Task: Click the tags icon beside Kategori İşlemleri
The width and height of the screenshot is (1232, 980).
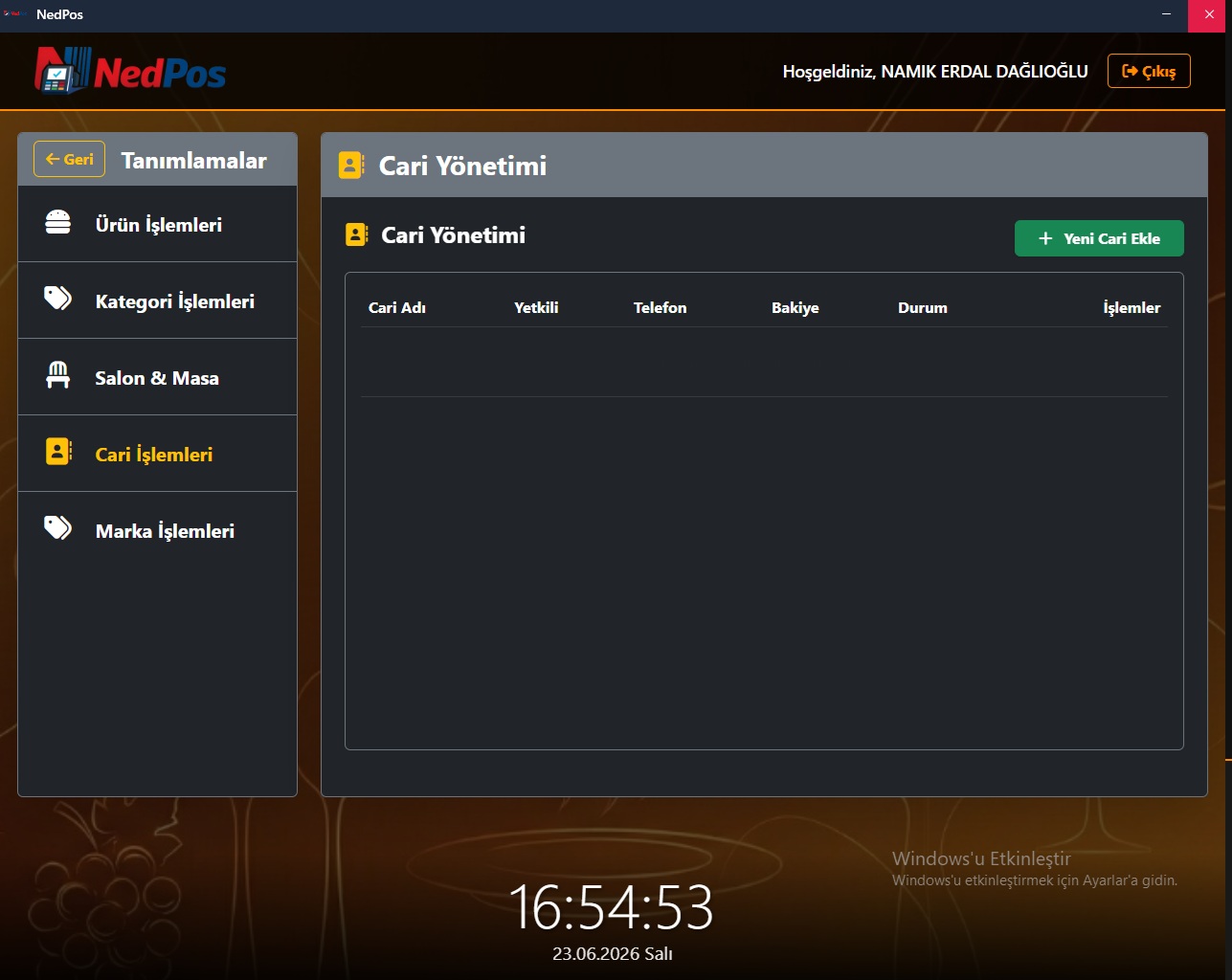Action: click(58, 299)
